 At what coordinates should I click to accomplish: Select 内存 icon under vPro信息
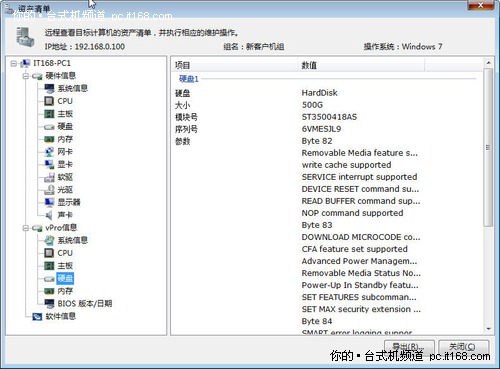coord(49,291)
